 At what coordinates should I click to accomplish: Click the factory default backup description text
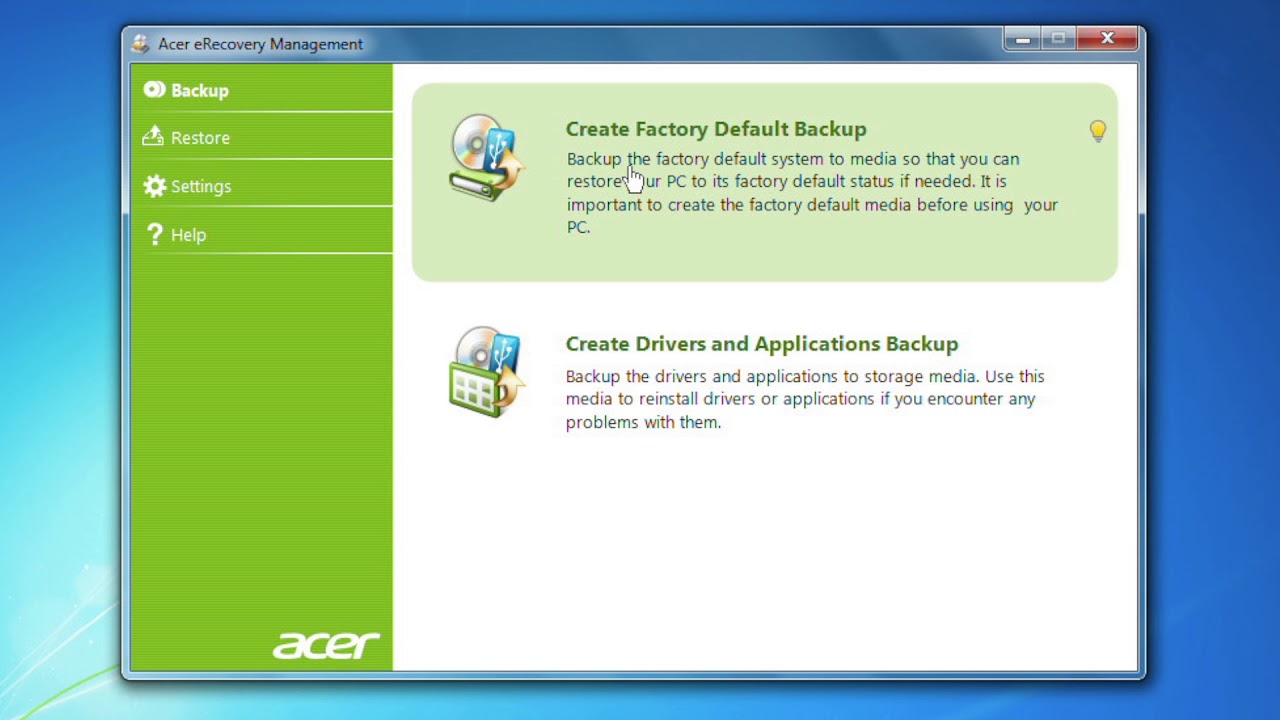812,193
